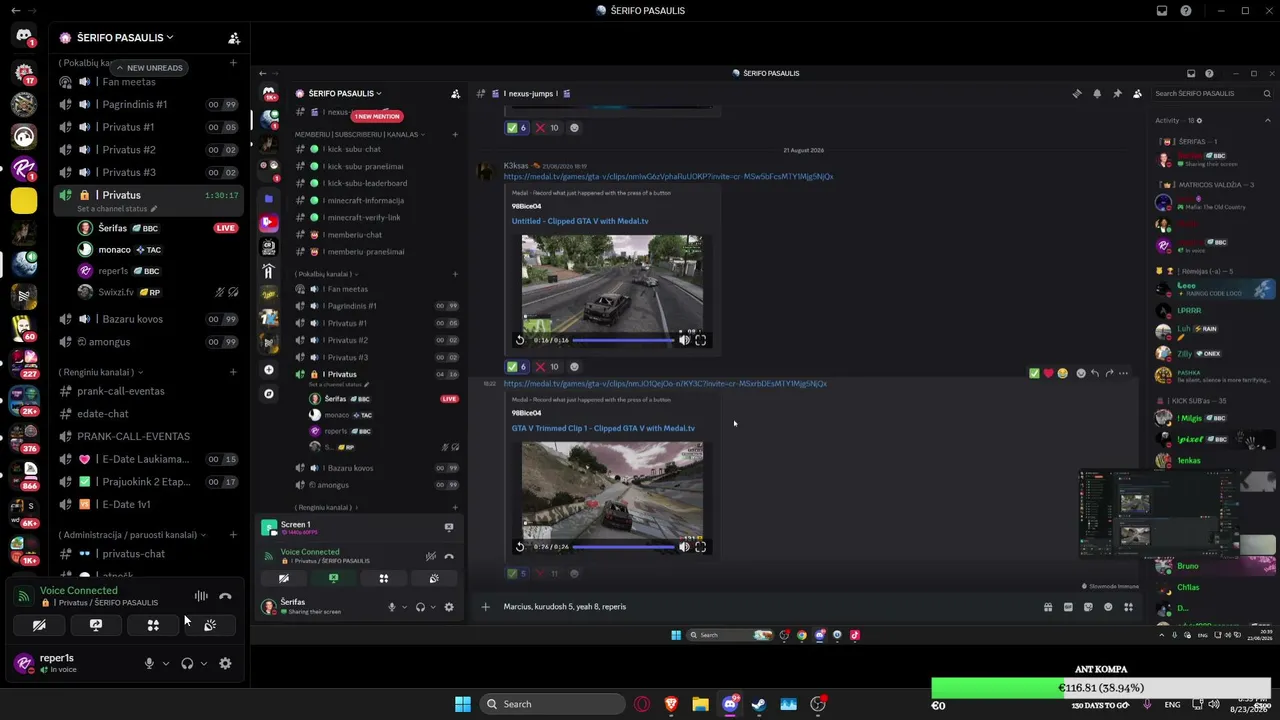Open help icon in Discord title bar

coord(1186,11)
